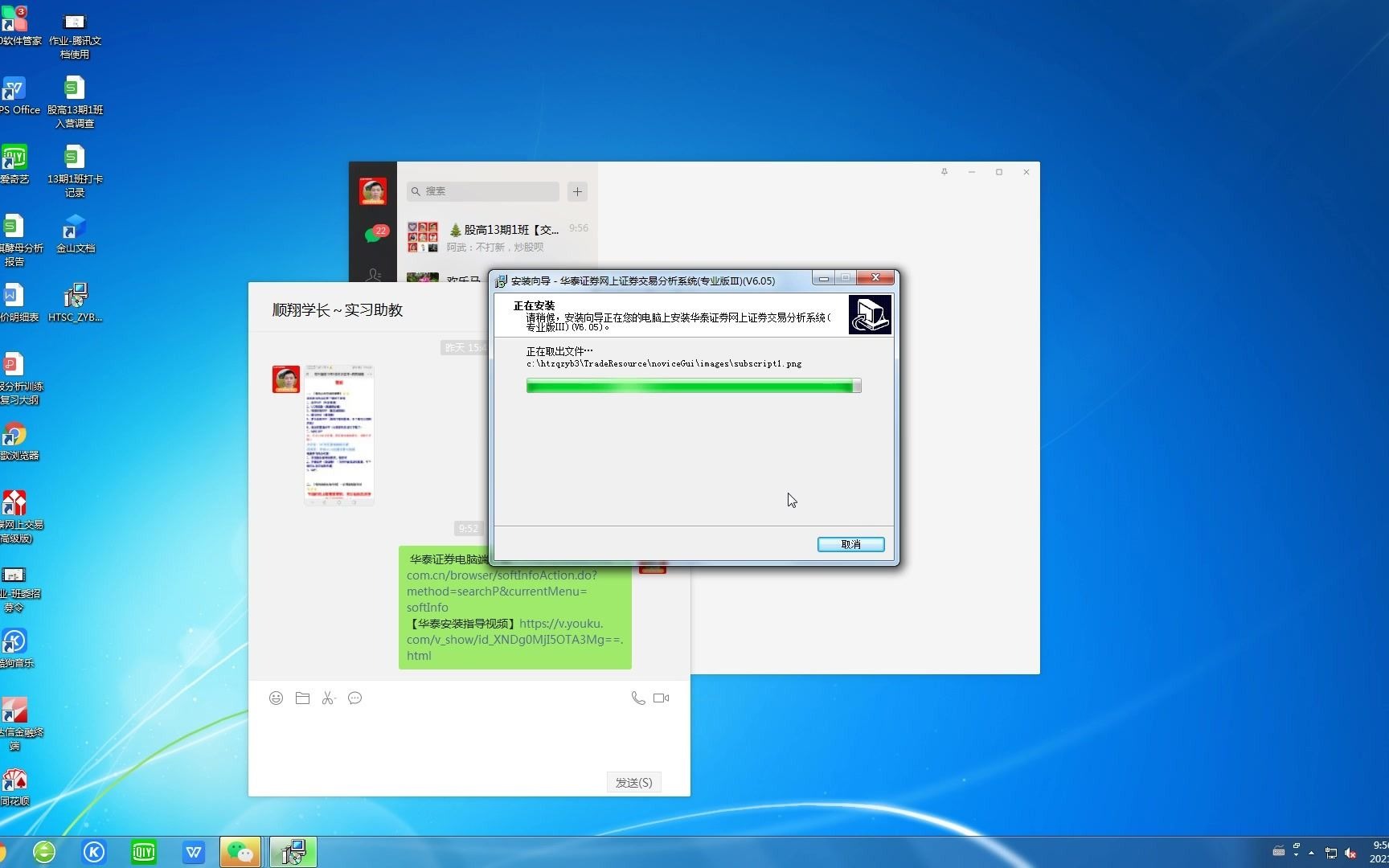Open the 金山文档 desktop shortcut

point(75,234)
